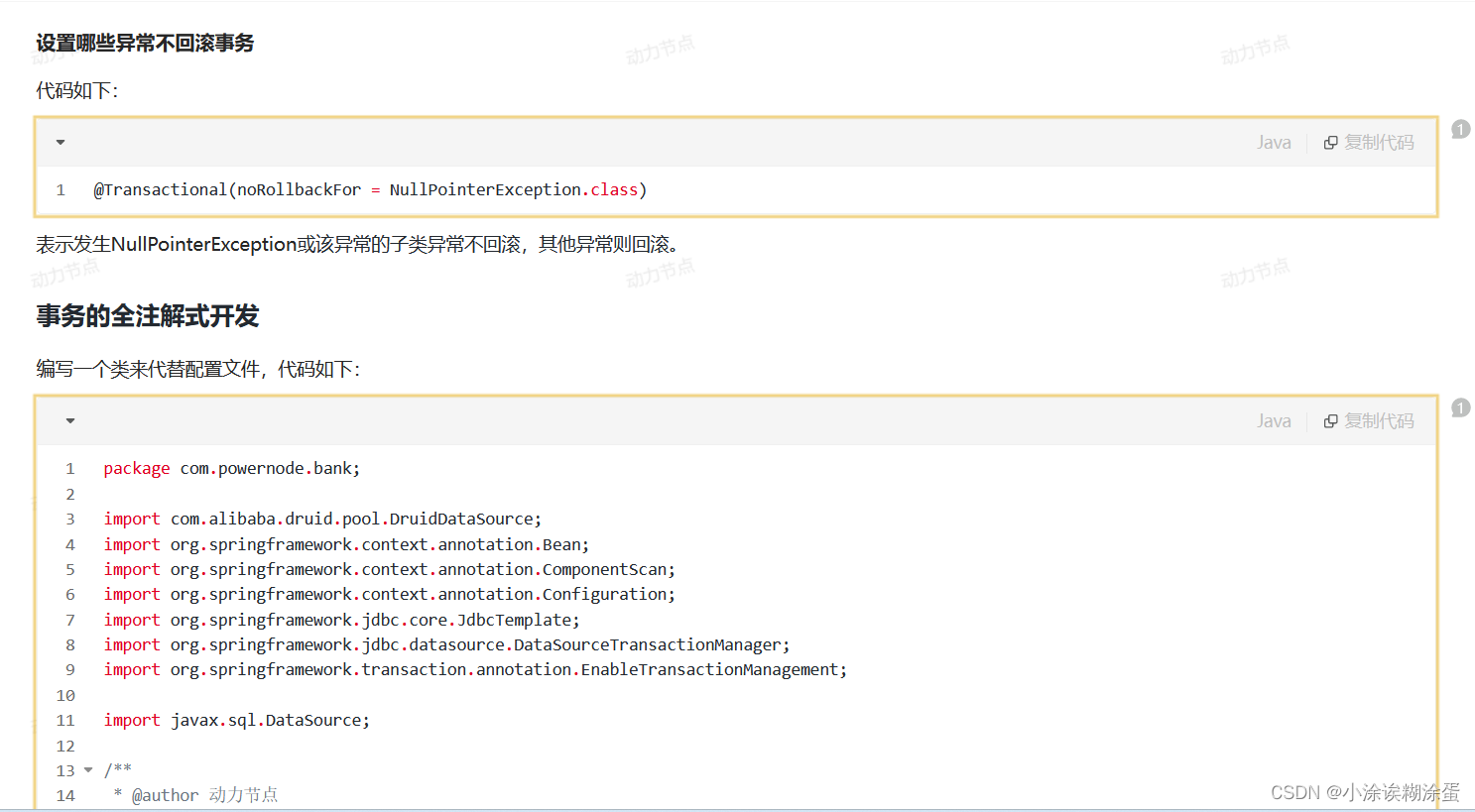Click the ComponentScan import line
1475x812 pixels.
[x=389, y=569]
